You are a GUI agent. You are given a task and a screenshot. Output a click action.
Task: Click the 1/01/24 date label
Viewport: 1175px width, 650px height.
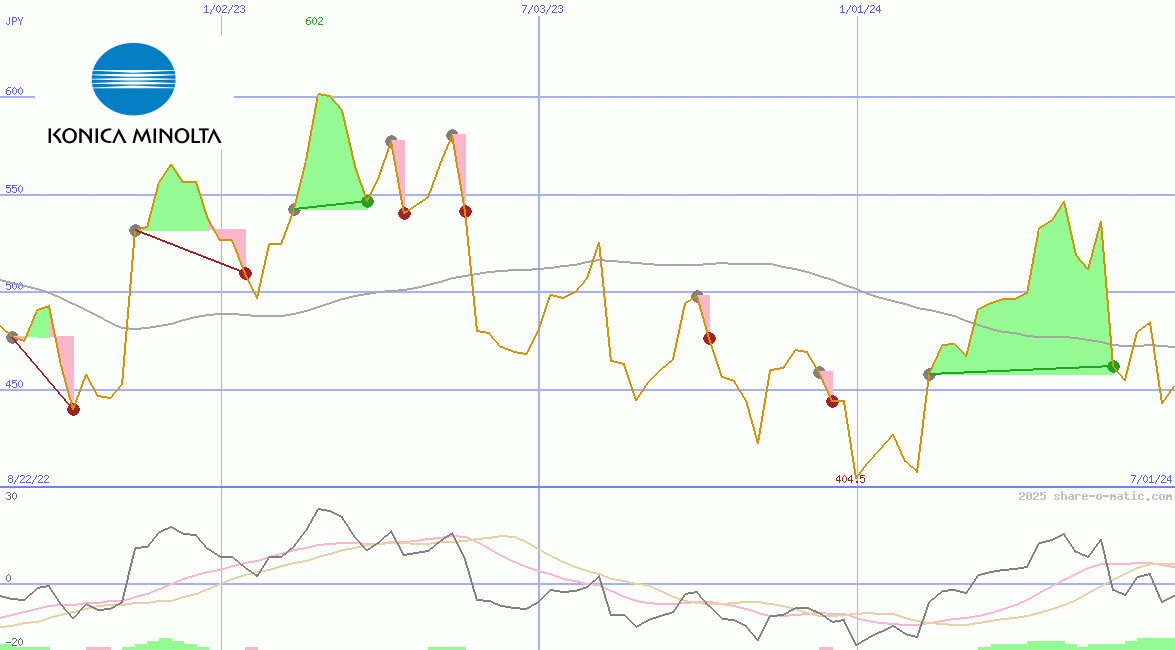(860, 9)
